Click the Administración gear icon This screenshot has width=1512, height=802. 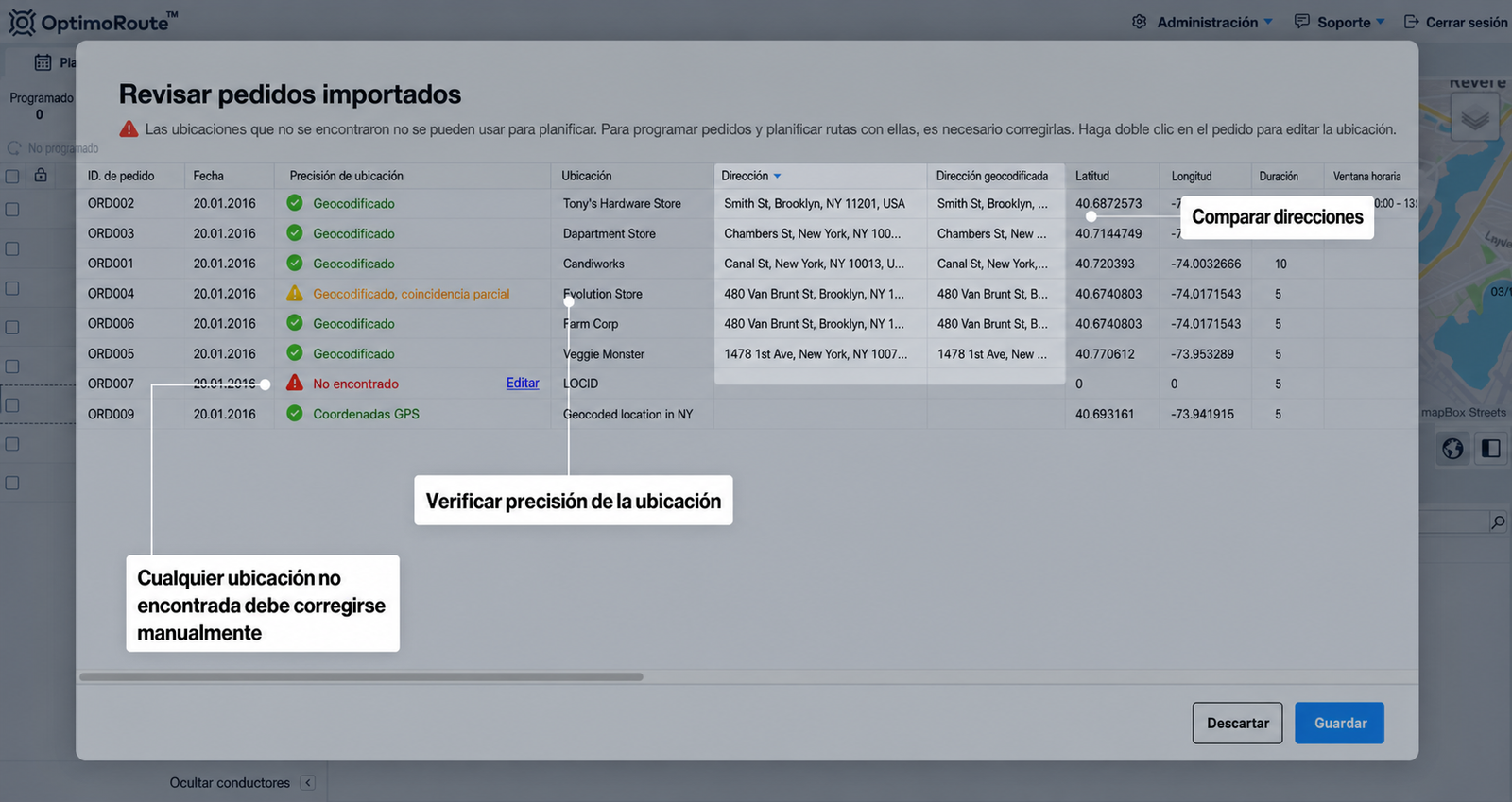(x=1140, y=22)
